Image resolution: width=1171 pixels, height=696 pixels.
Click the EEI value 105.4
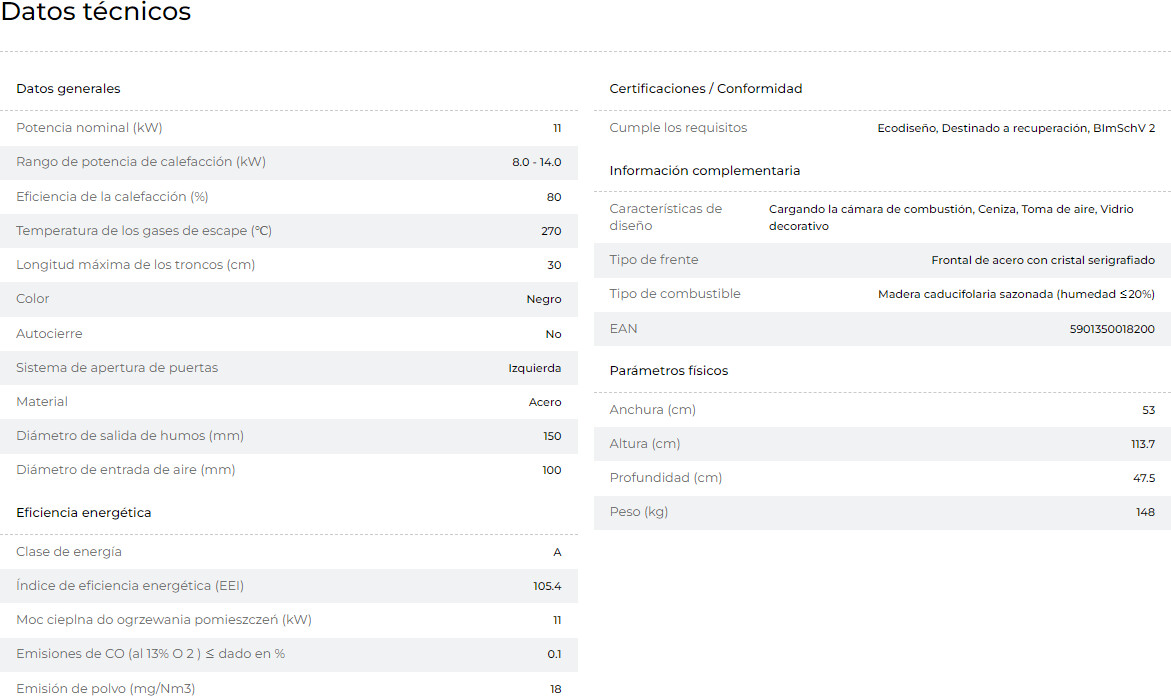point(547,586)
